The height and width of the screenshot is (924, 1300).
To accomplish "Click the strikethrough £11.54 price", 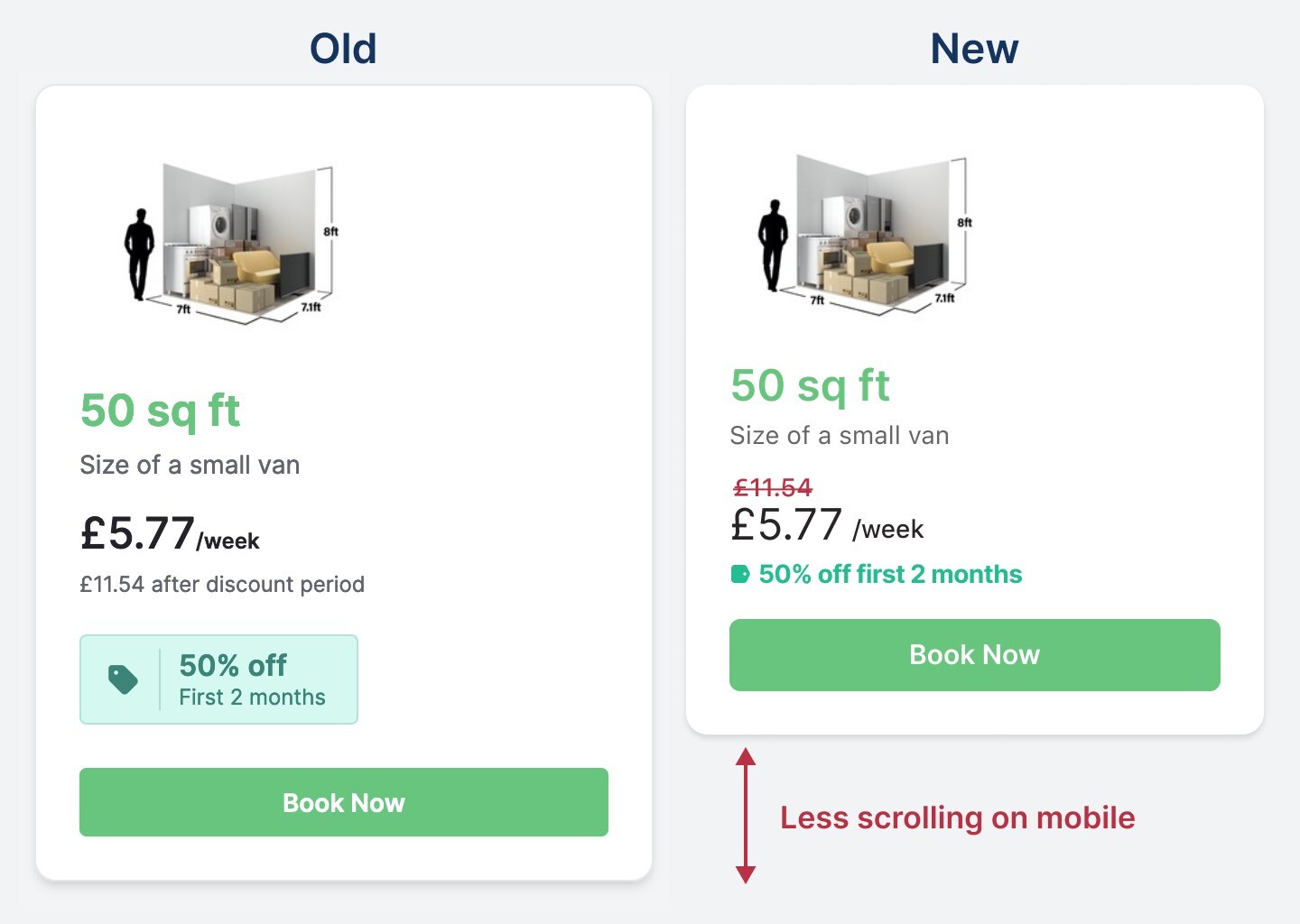I will [x=773, y=488].
